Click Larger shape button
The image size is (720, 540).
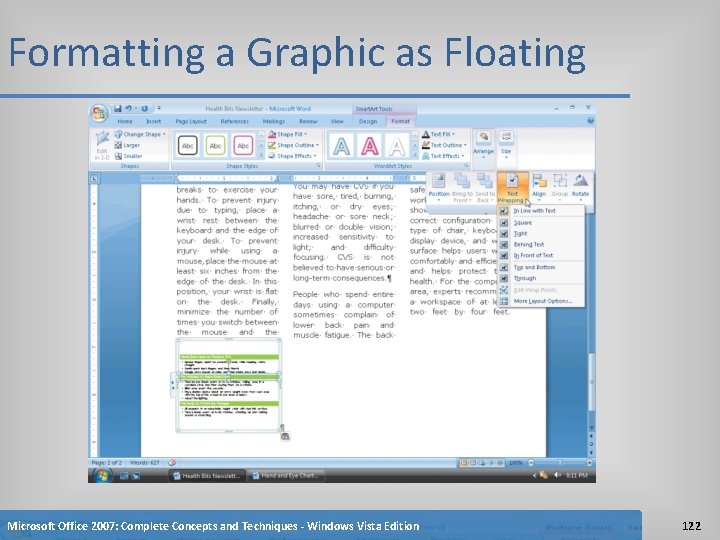(127, 145)
